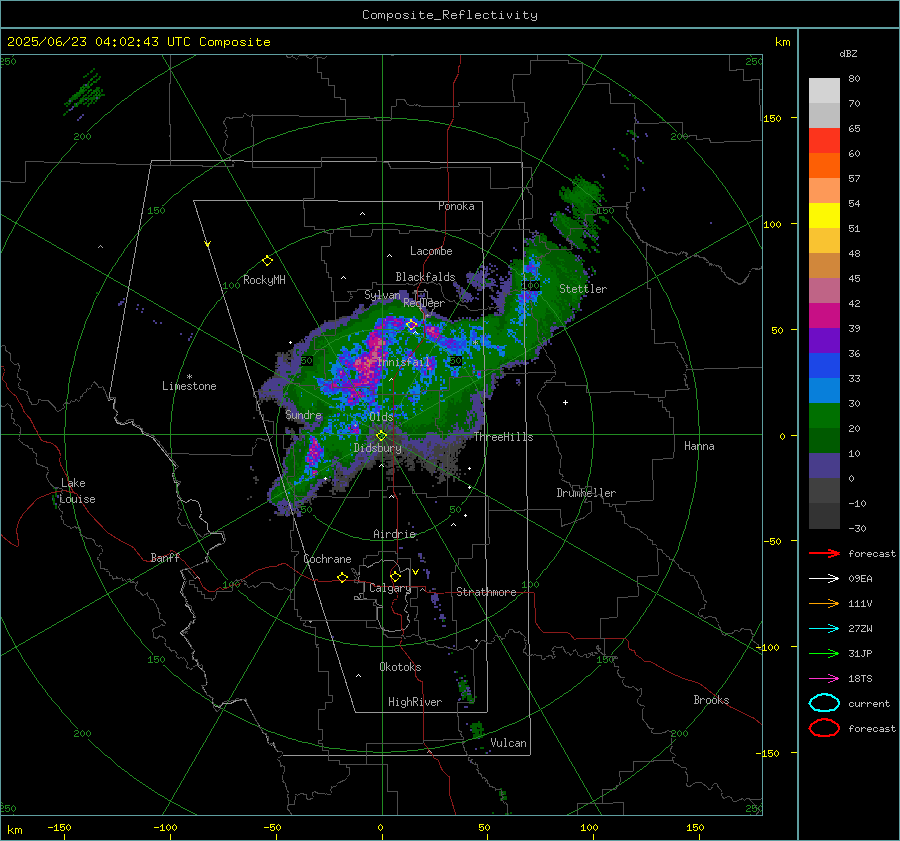The image size is (900, 841).
Task: Click the Sylvan town label
Action: (382, 295)
